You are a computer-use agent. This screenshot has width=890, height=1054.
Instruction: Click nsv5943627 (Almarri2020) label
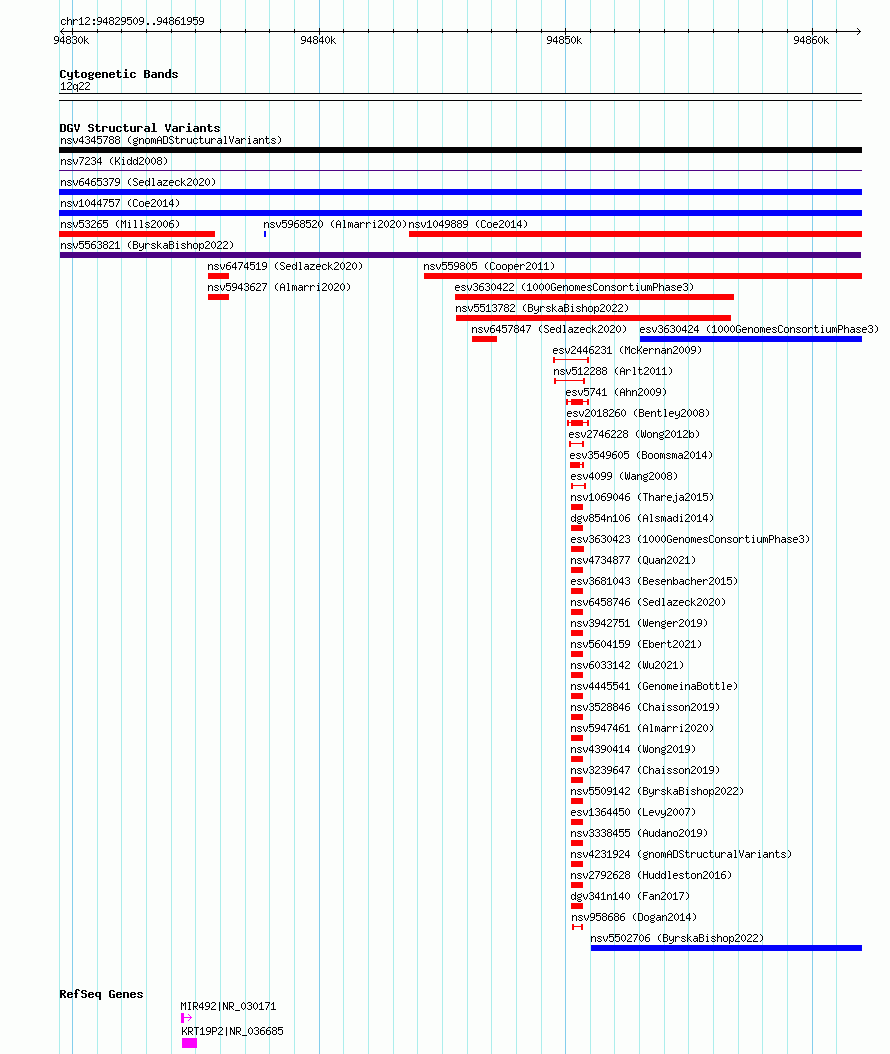click(x=279, y=287)
